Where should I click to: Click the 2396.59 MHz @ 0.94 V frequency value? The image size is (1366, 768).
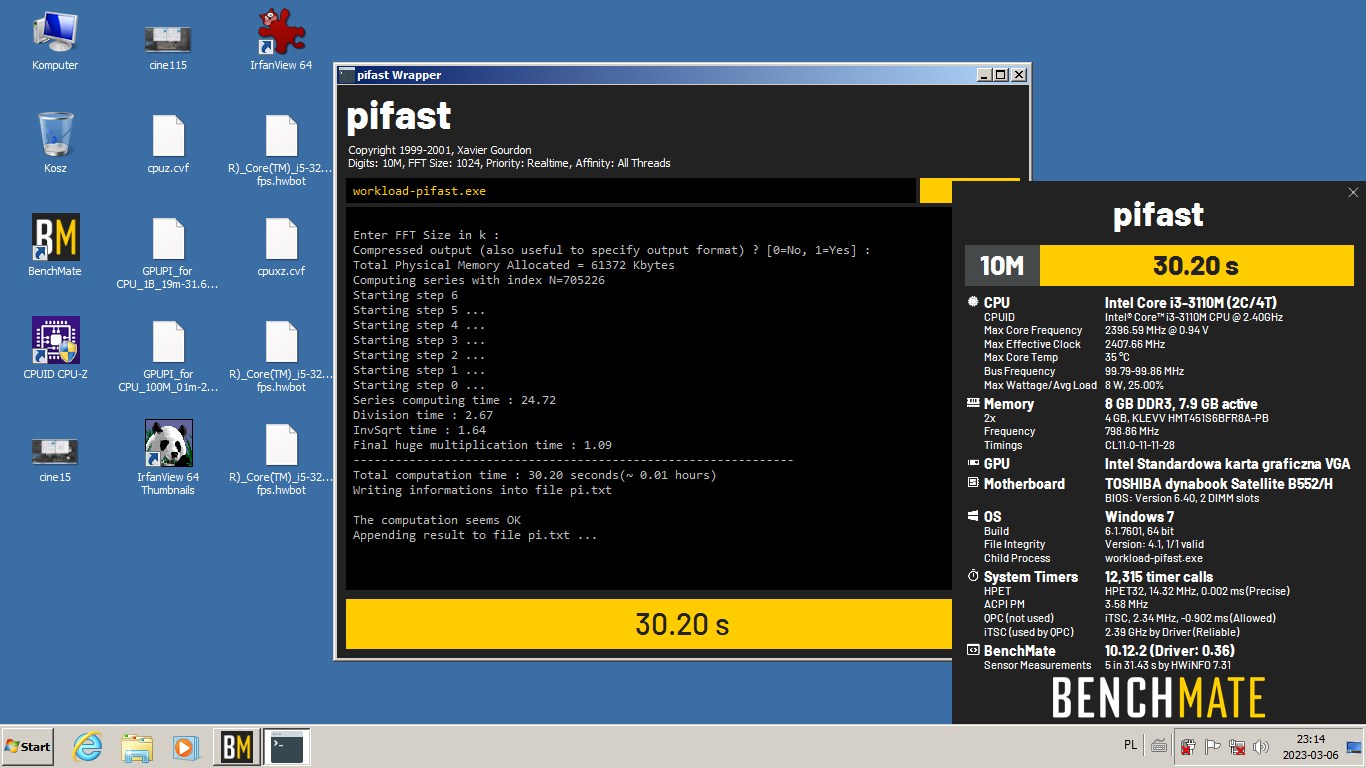coord(1156,330)
